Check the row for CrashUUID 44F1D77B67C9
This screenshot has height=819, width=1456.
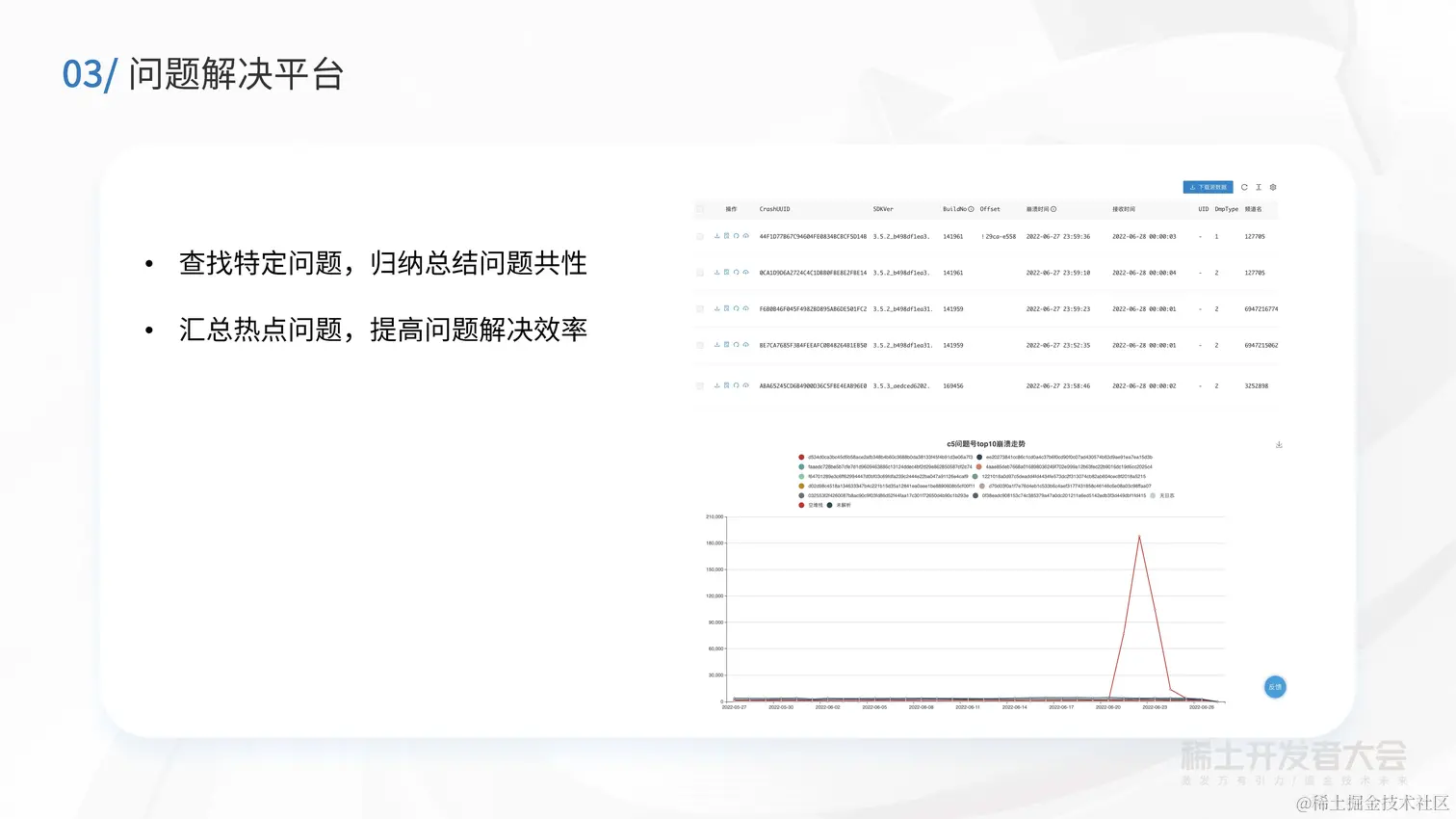pyautogui.click(x=700, y=236)
